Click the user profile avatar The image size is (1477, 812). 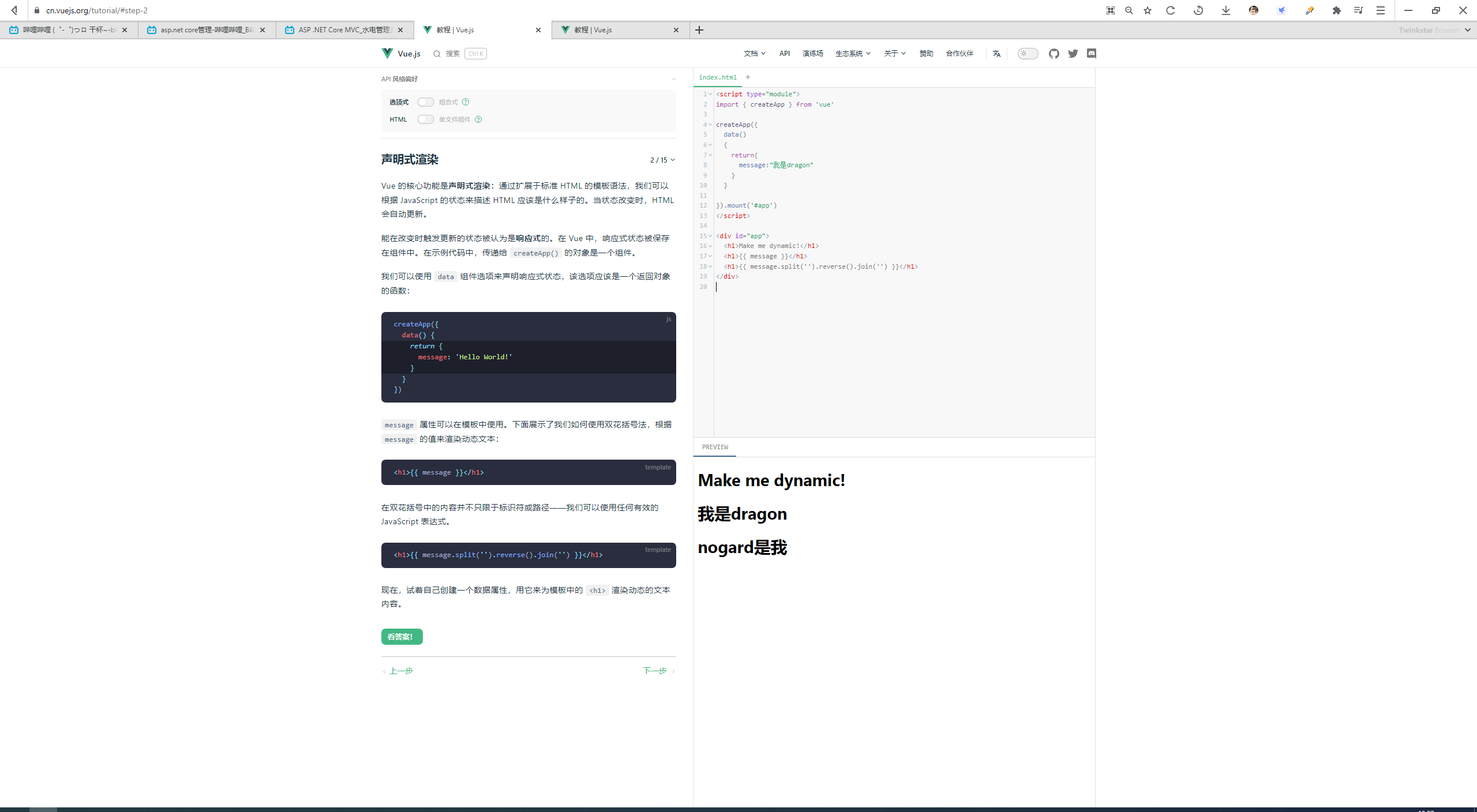tap(1254, 10)
